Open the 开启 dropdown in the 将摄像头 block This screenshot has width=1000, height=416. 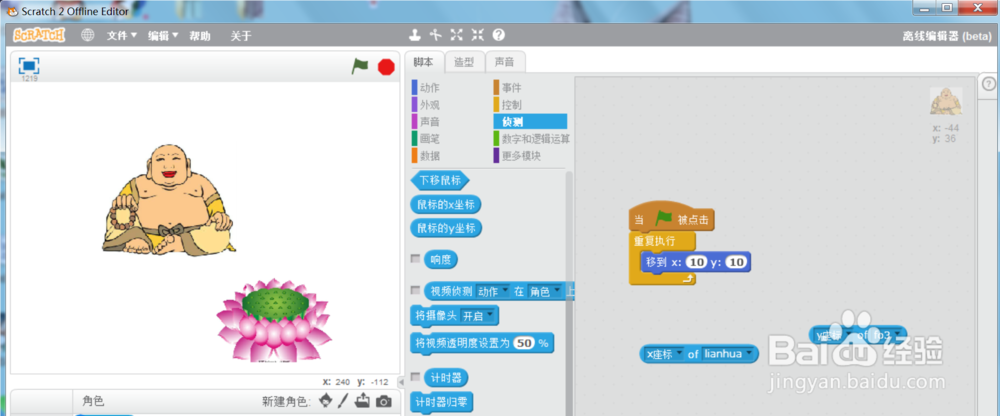coord(477,316)
